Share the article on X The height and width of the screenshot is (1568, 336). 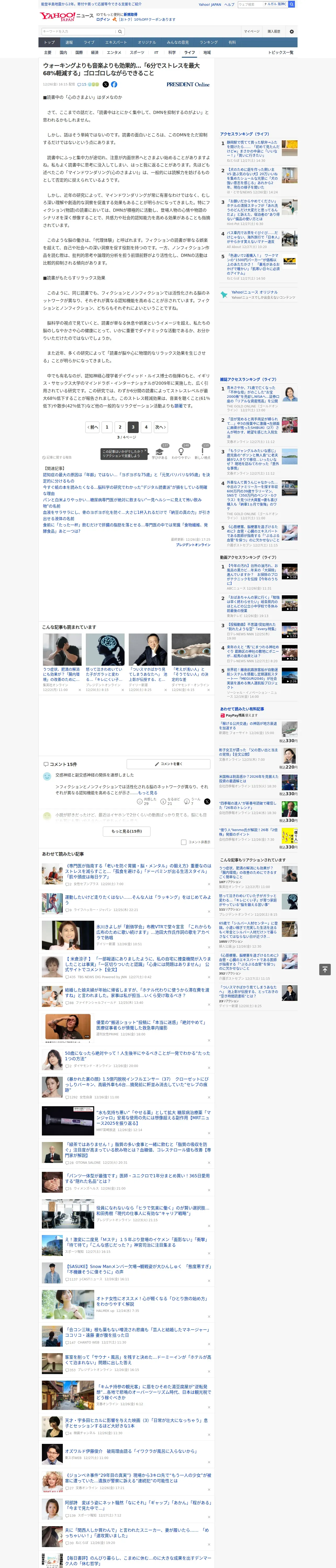tap(105, 85)
